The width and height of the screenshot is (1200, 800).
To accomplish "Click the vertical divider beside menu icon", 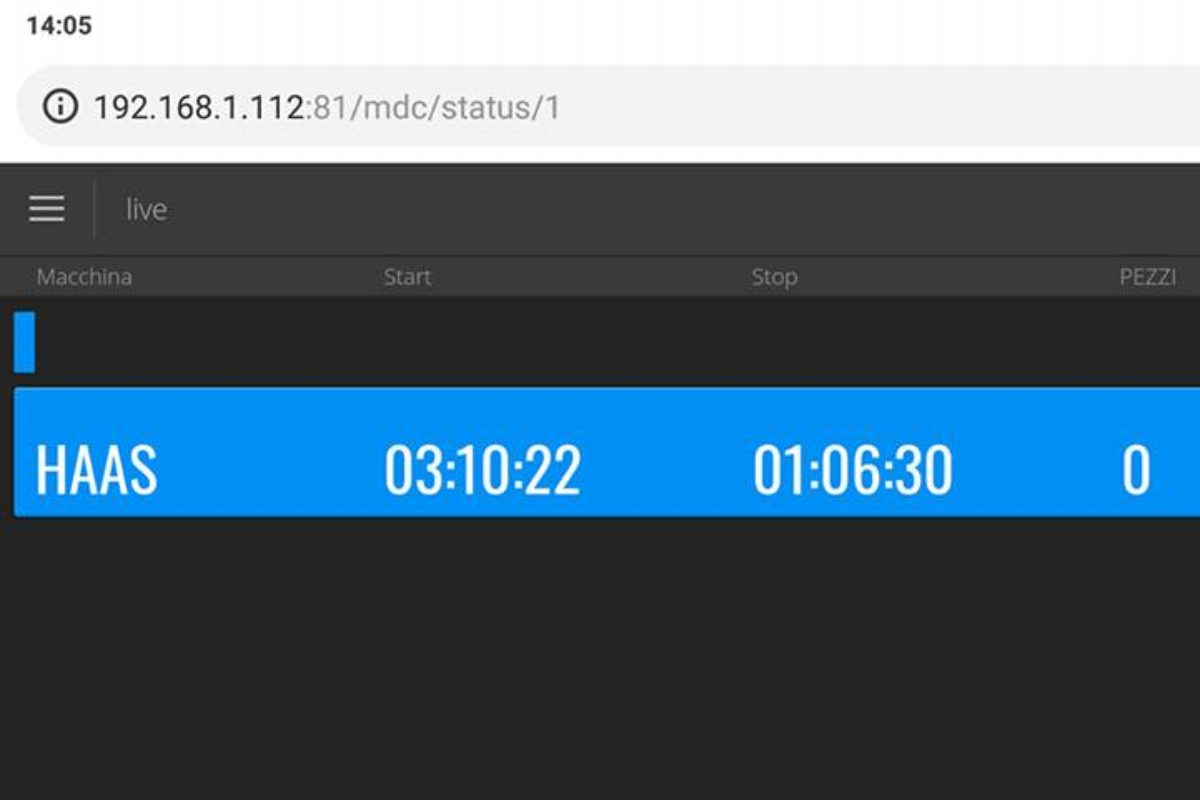I will click(x=95, y=209).
